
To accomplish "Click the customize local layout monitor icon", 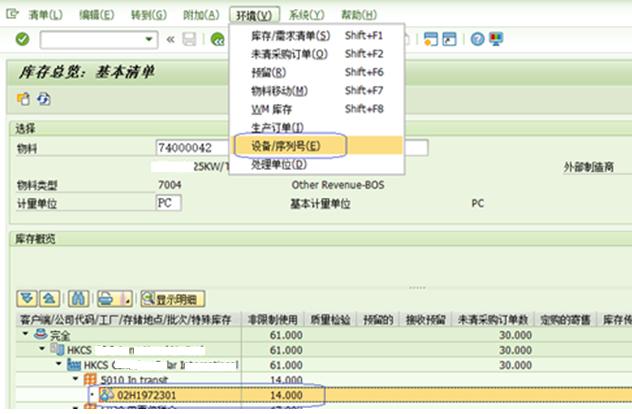I will click(x=496, y=39).
